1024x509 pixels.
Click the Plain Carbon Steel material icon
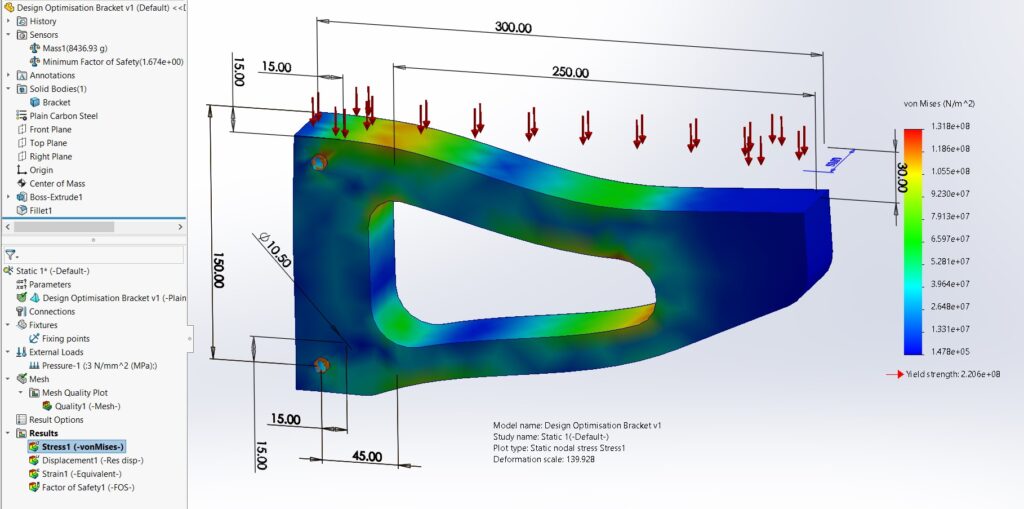(x=21, y=116)
